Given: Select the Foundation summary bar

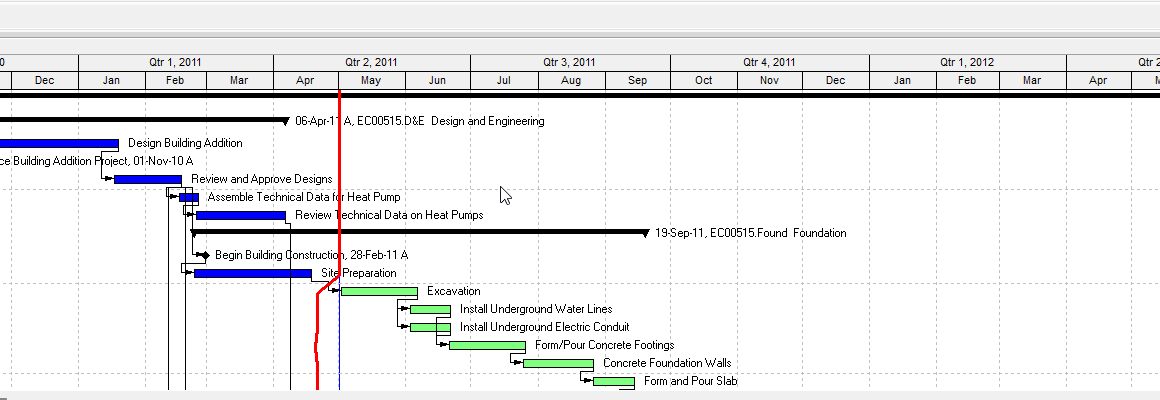Looking at the screenshot, I should (420, 232).
